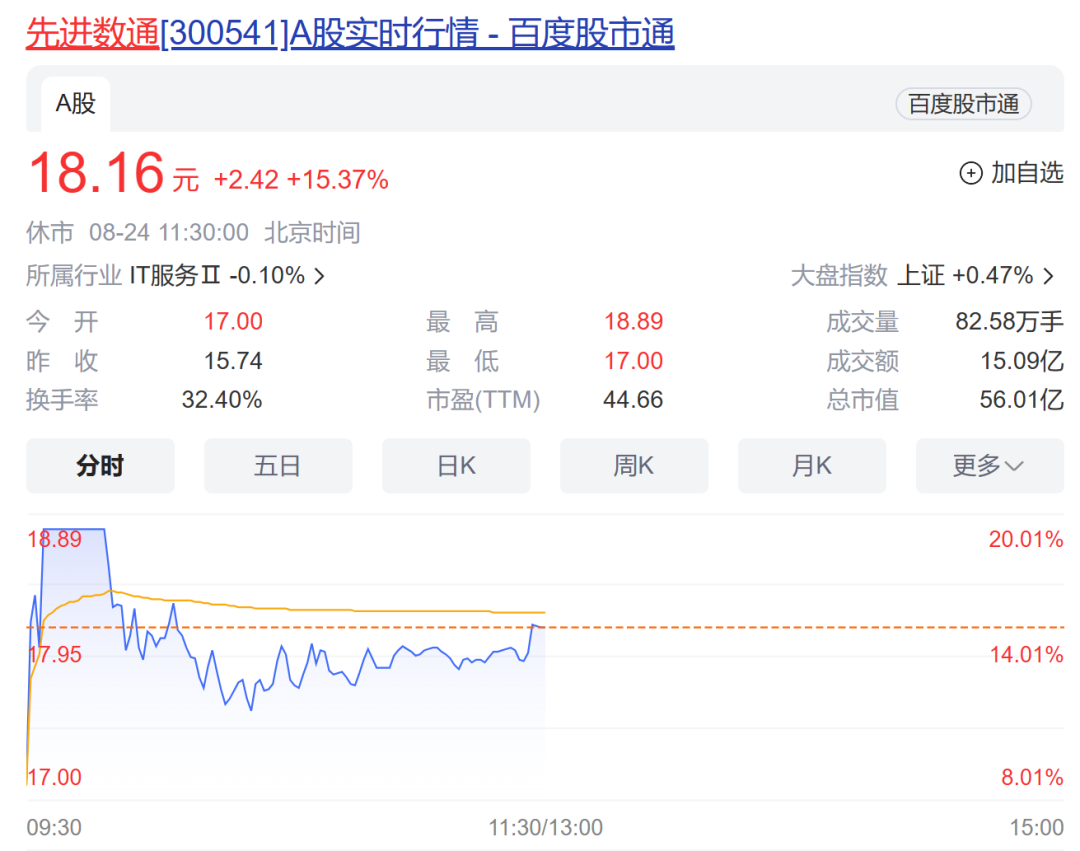Viewport: 1080px width, 851px height.
Task: Click the +15.37% change value
Action: coord(338,180)
